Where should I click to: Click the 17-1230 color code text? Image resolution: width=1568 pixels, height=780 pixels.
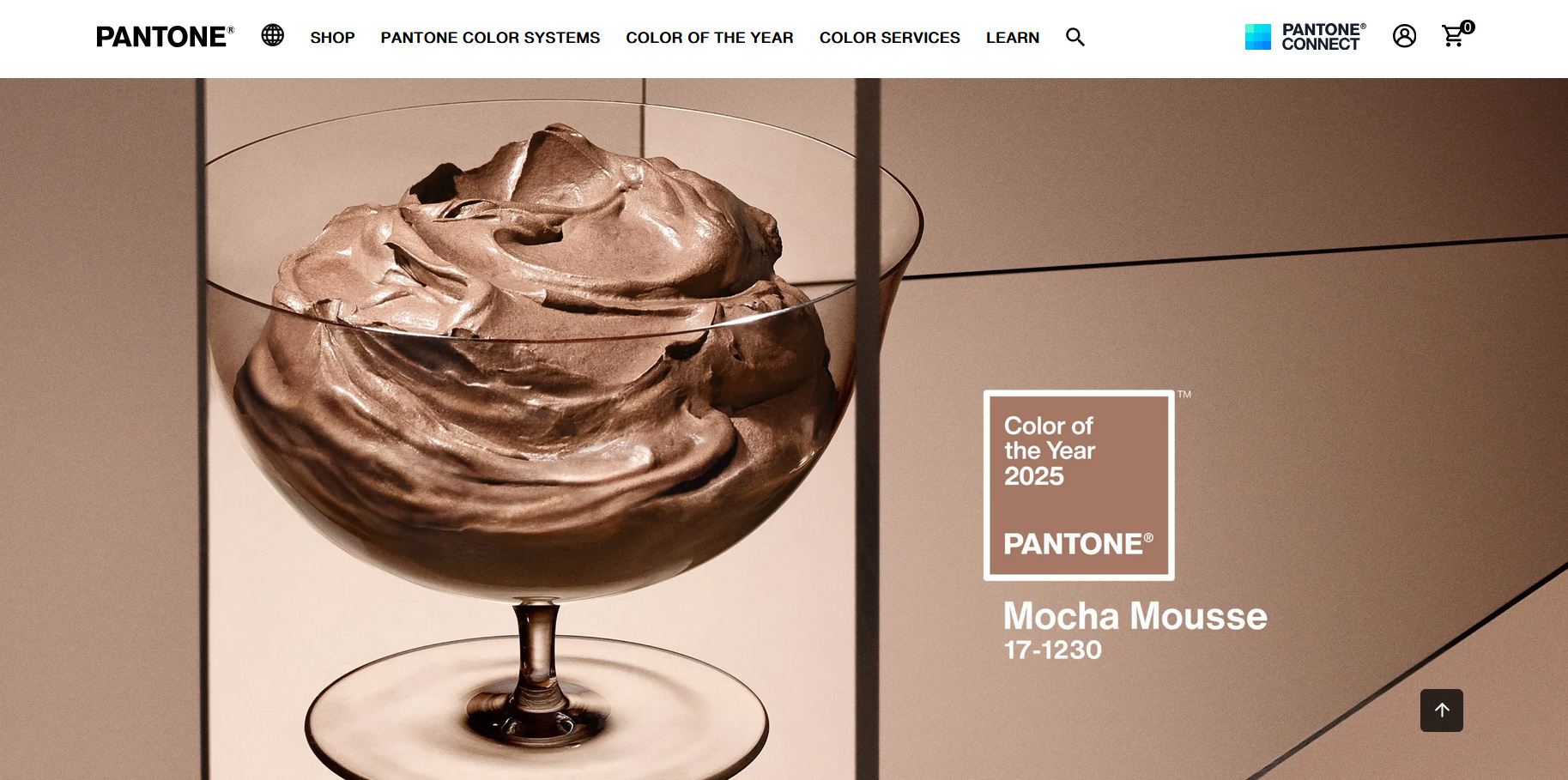click(1053, 650)
